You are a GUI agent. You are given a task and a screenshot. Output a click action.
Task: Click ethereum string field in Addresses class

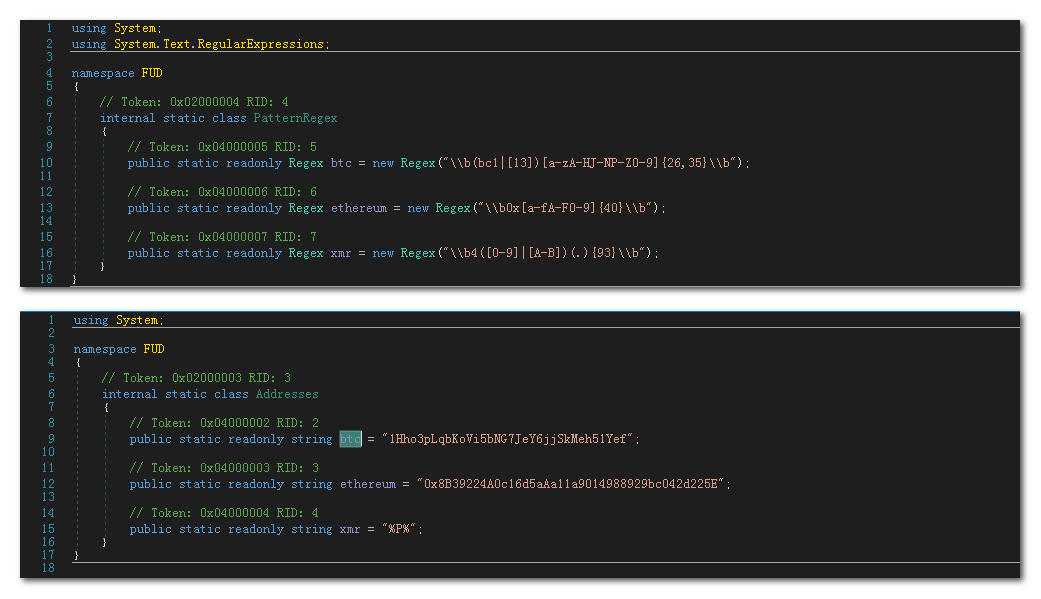368,484
